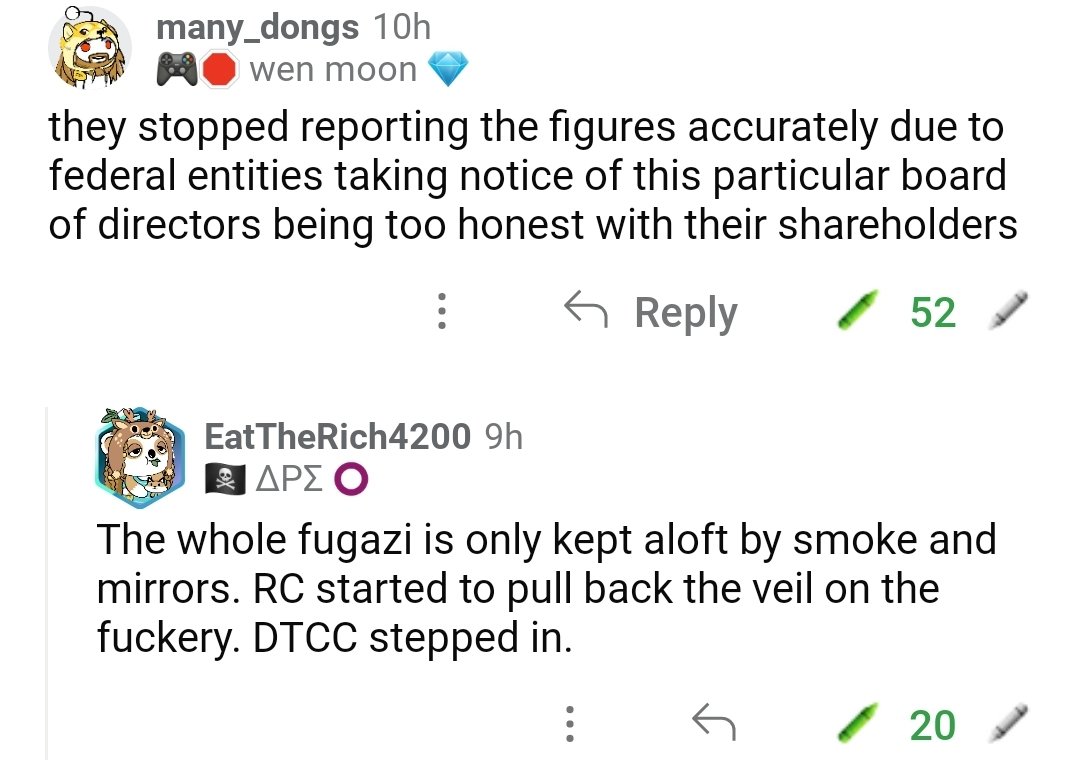Upvote EatTheRich4200's comment with the green crayon
This screenshot has width=1080, height=773.
(860, 723)
